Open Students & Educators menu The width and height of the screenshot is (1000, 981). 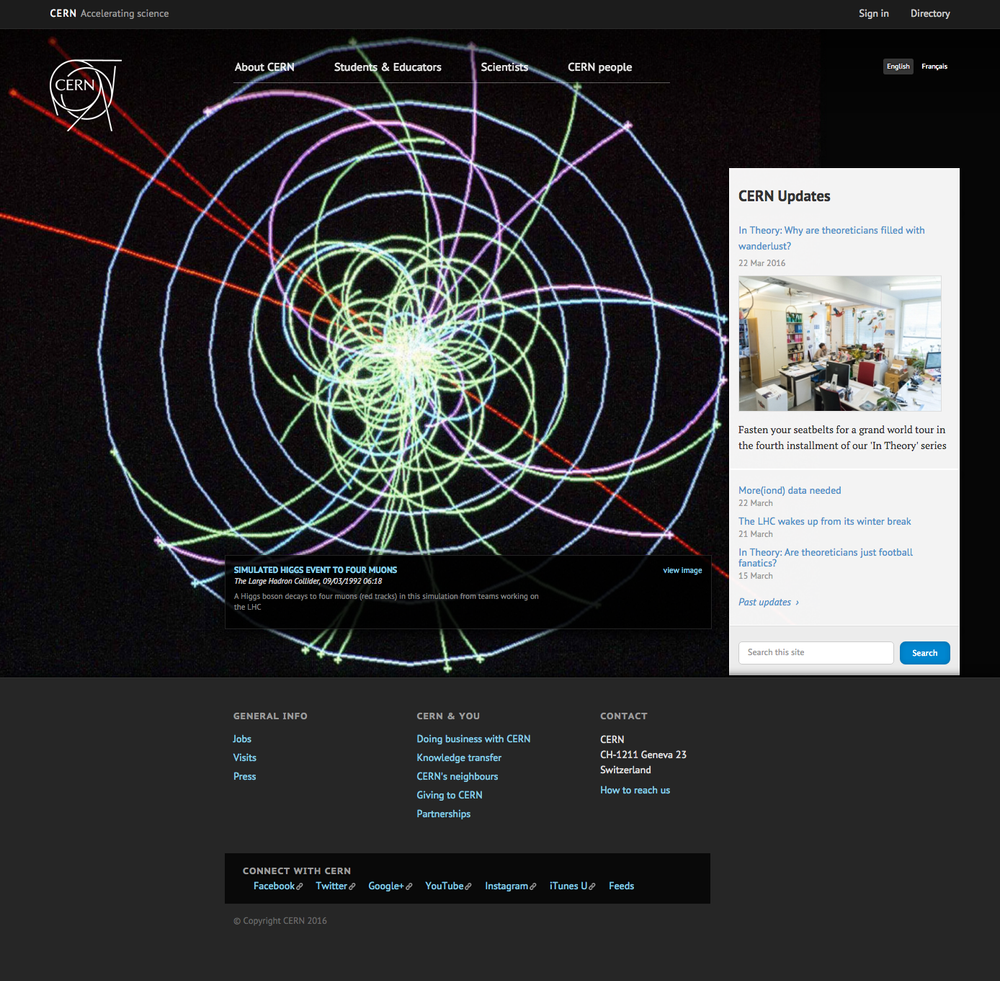pyautogui.click(x=387, y=67)
